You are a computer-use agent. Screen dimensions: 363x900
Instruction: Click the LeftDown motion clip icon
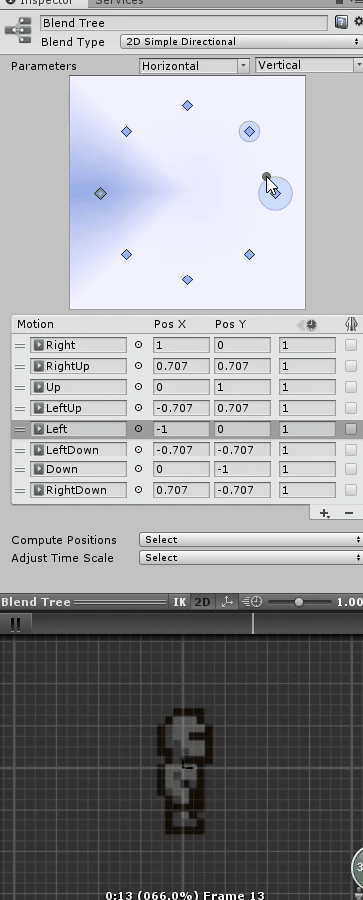[38, 450]
